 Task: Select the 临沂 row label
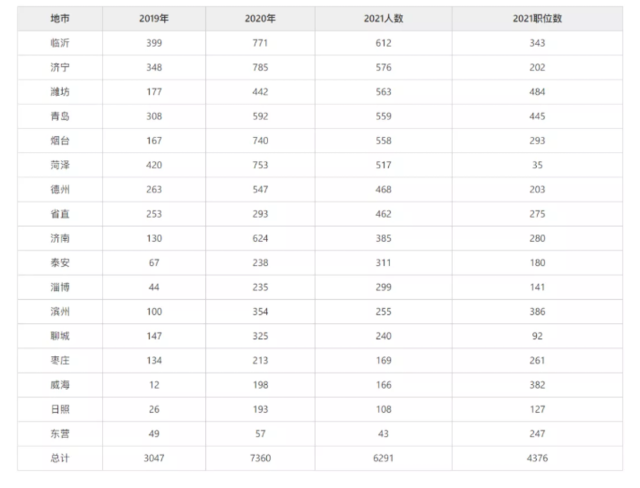(60, 43)
